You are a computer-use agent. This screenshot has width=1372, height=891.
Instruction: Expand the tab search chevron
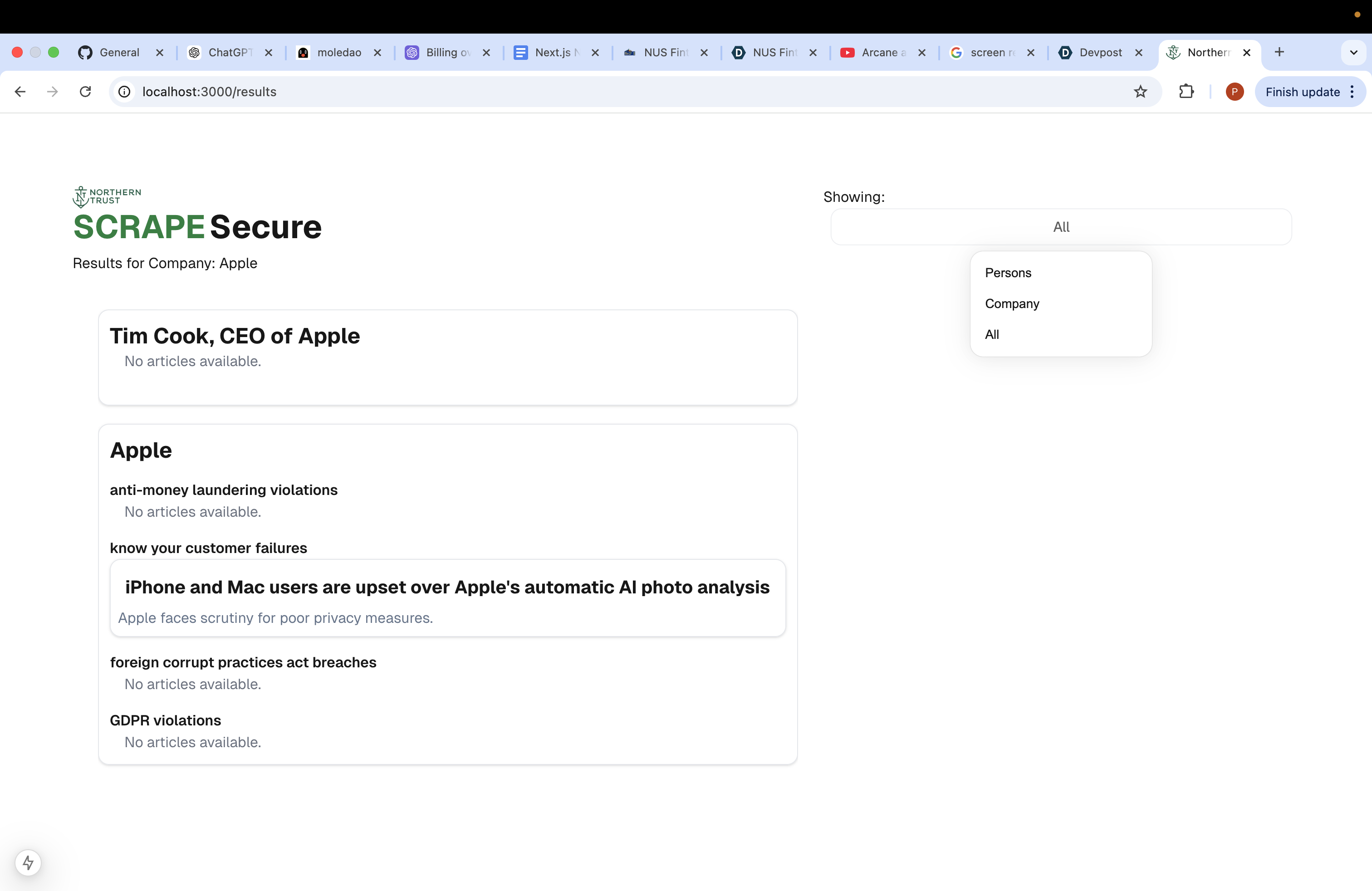click(1353, 53)
